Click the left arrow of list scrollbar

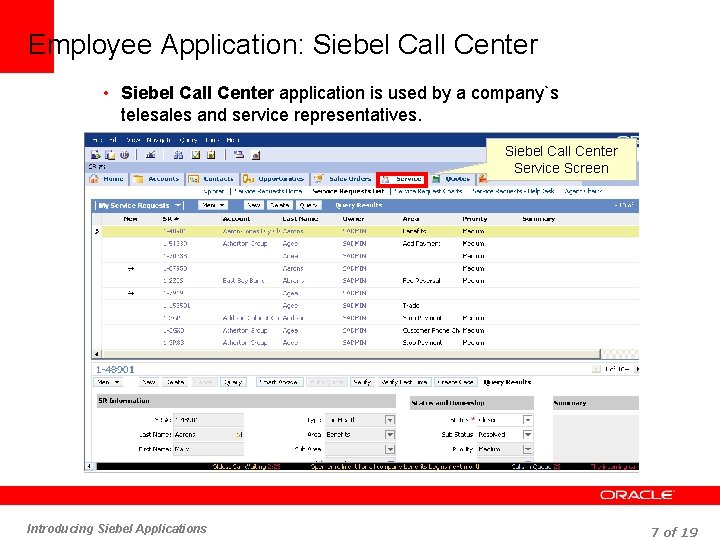96,354
